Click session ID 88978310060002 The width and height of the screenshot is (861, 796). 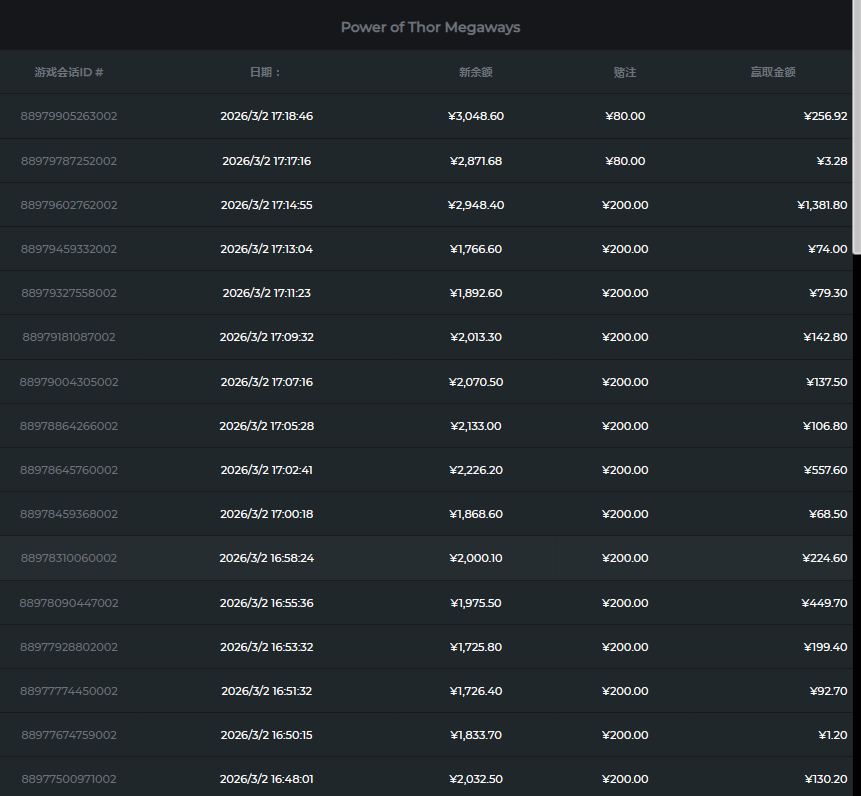point(69,558)
